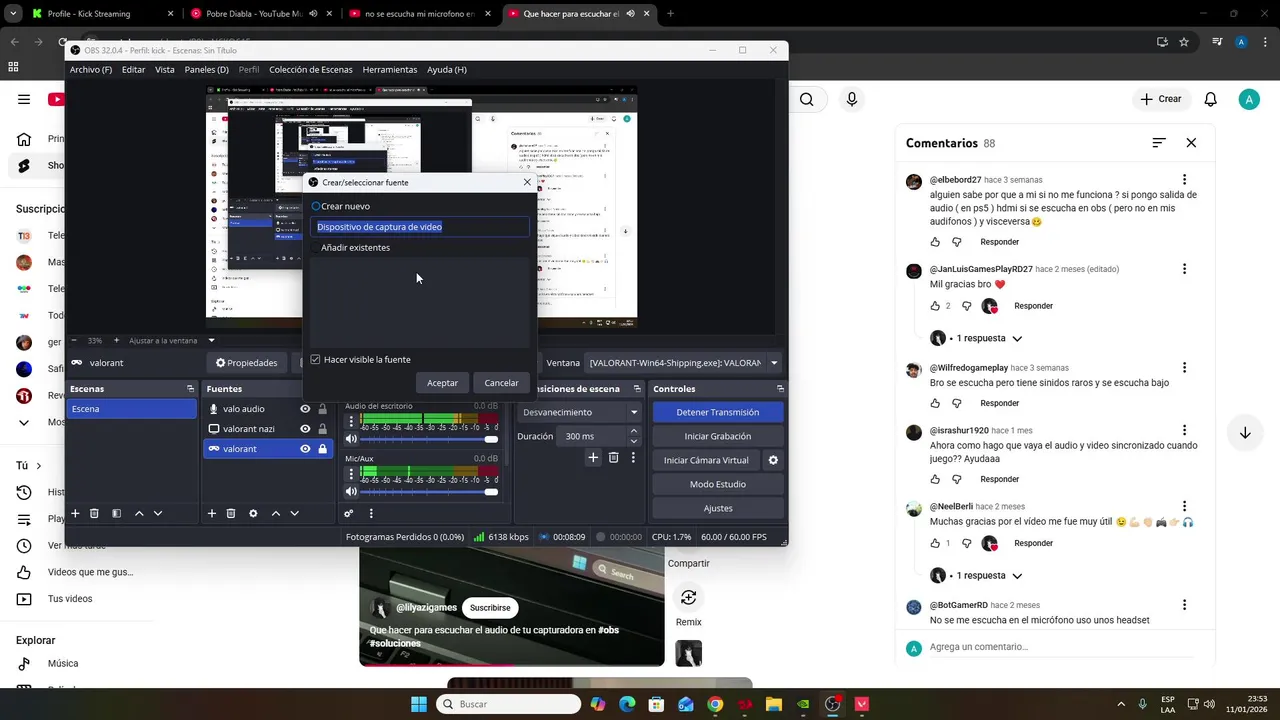Undock the Controles panel
The height and width of the screenshot is (720, 1280).
[780, 389]
